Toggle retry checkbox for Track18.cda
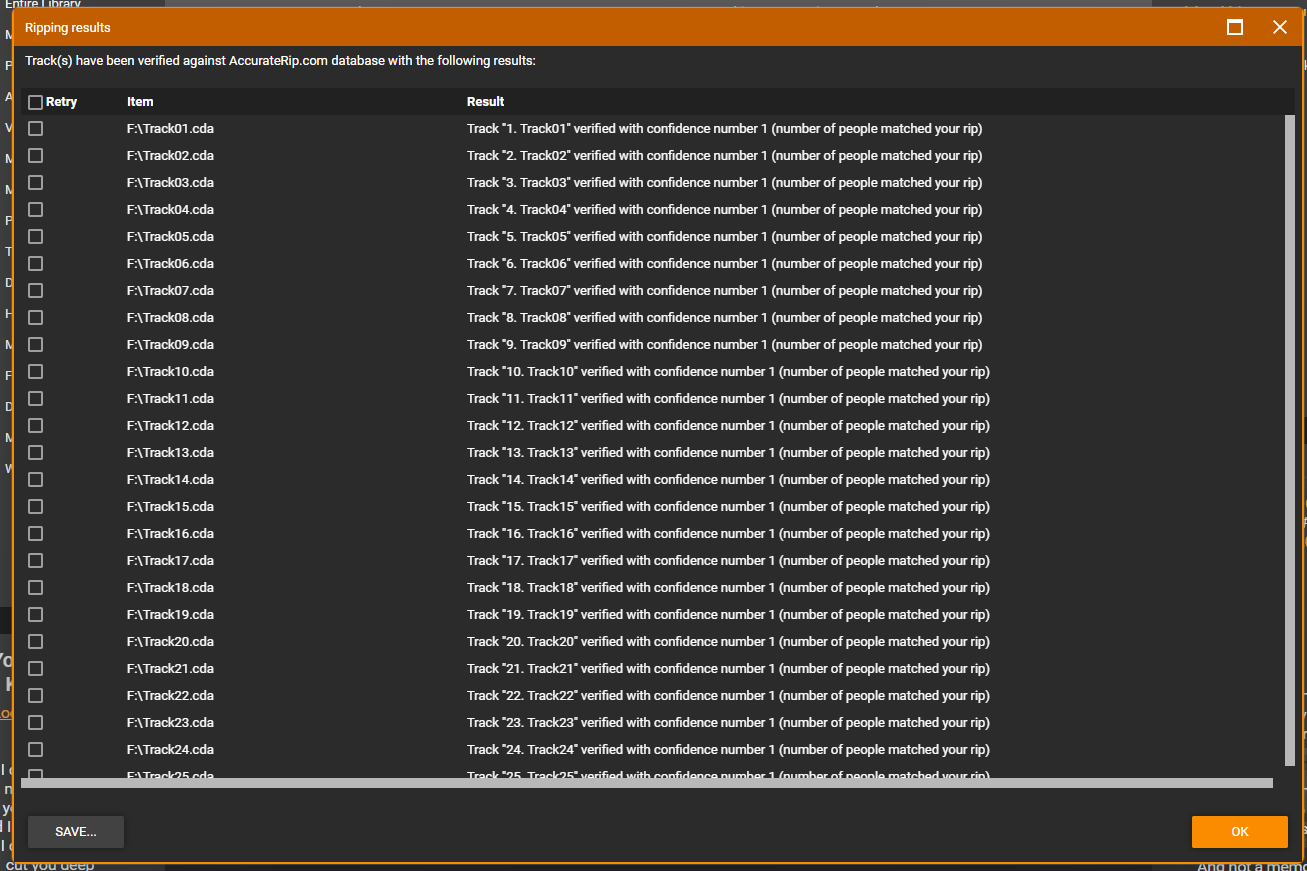 pyautogui.click(x=35, y=588)
